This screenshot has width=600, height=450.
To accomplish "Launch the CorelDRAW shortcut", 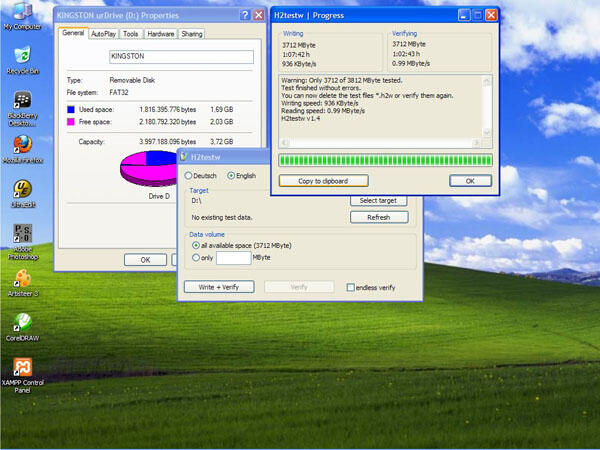I will pos(23,327).
